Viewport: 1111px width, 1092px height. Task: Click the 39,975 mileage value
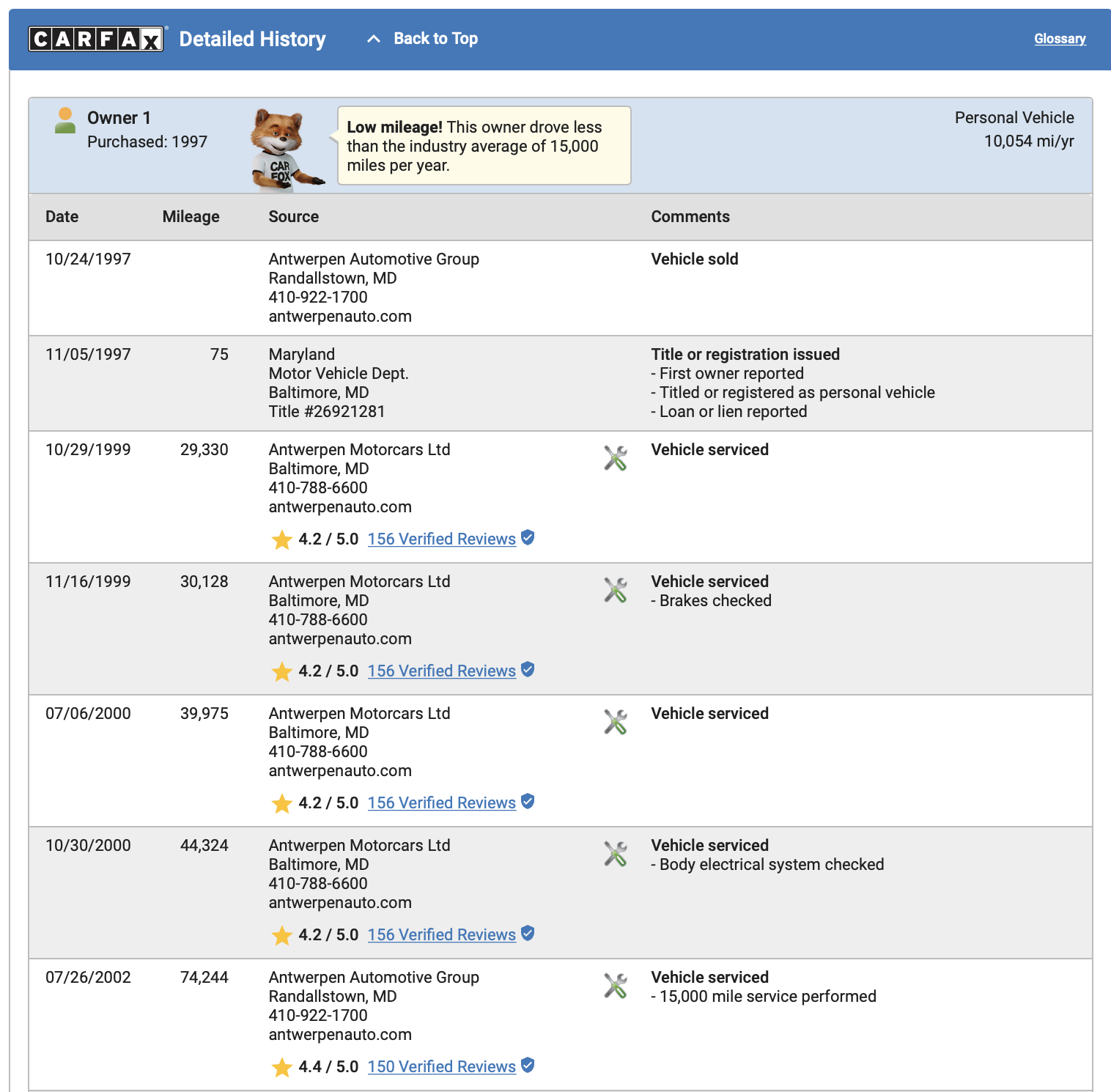pos(204,714)
